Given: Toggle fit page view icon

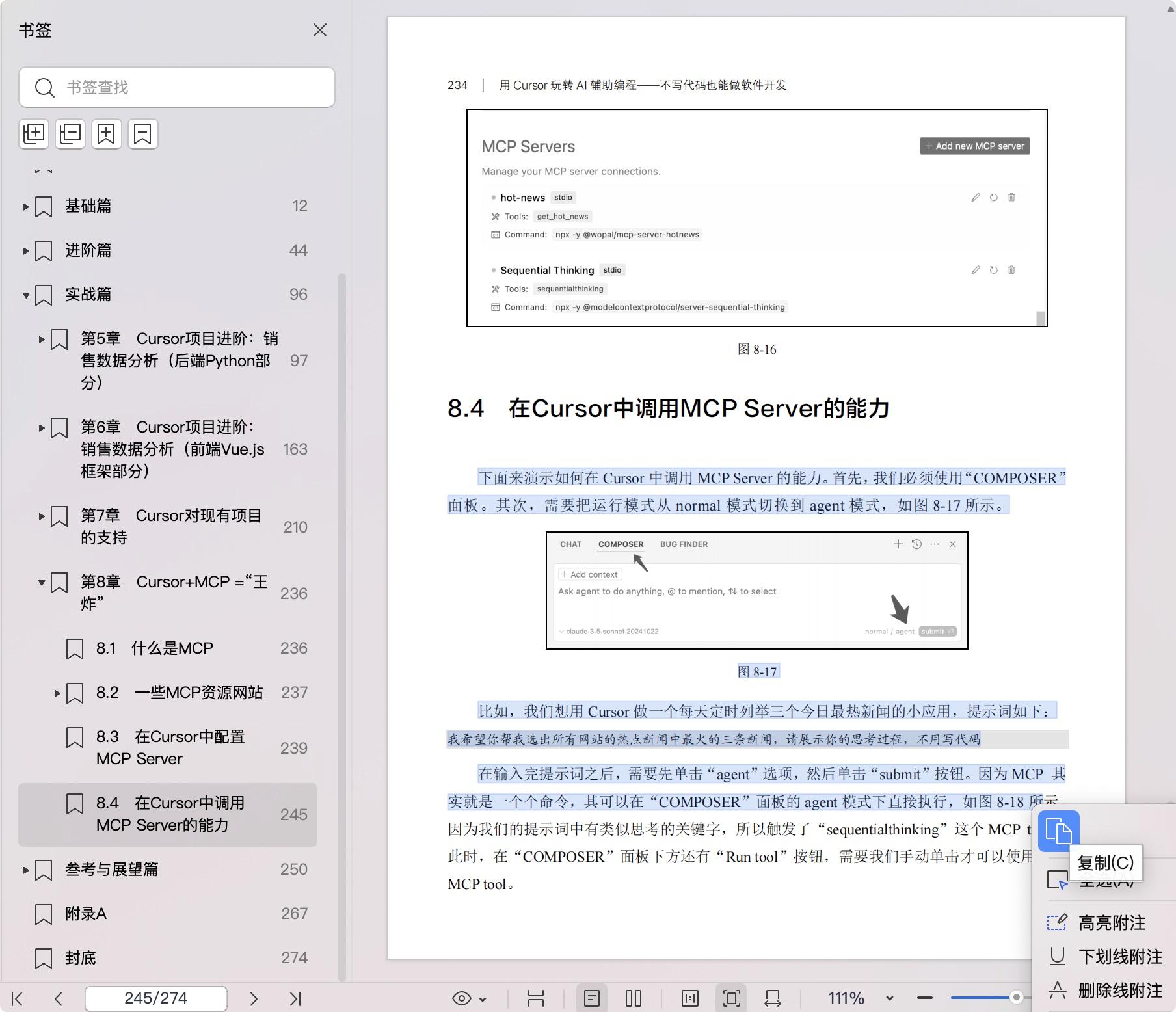Looking at the screenshot, I should tap(732, 998).
